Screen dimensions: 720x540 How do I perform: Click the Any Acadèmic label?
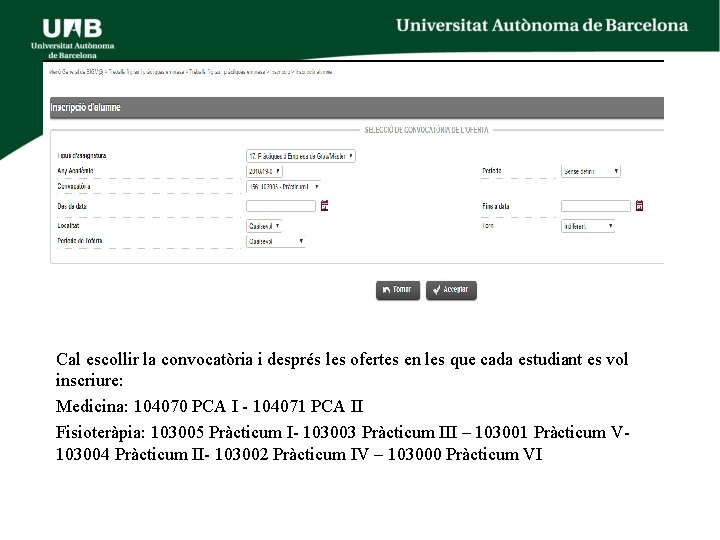point(75,170)
